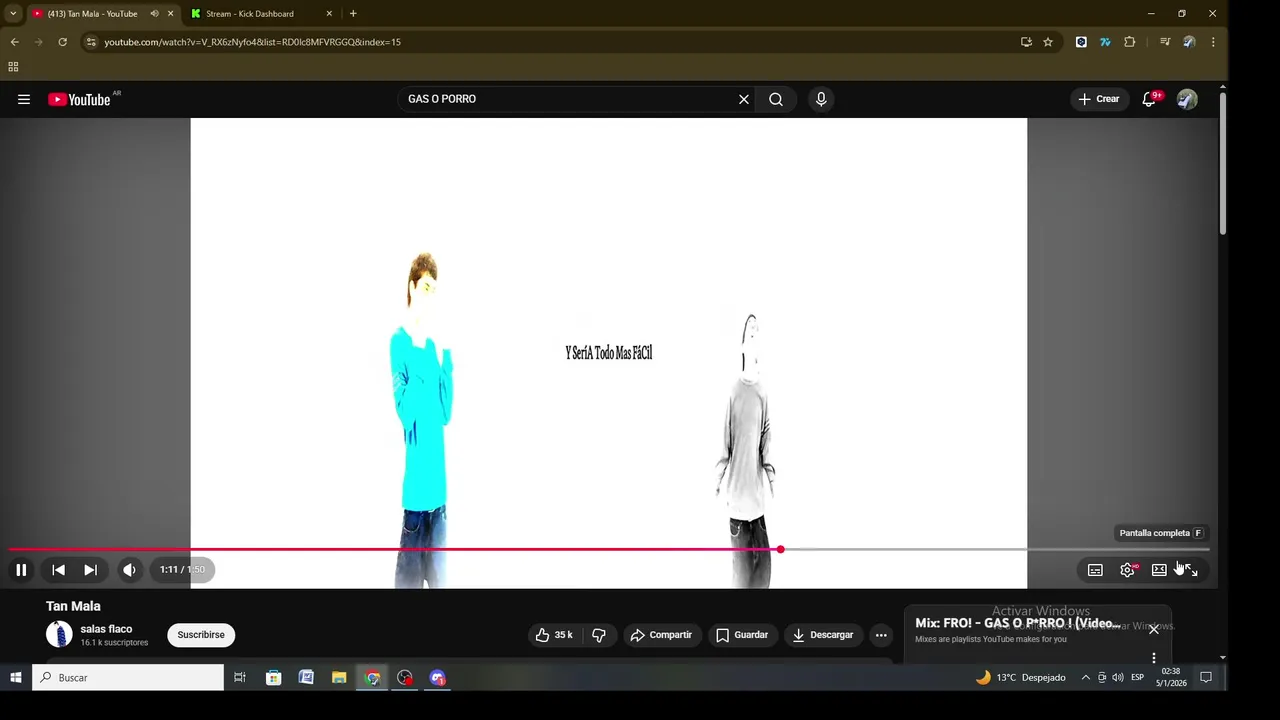The image size is (1280, 720).
Task: Open OBS Studio from the taskbar
Action: point(405,678)
